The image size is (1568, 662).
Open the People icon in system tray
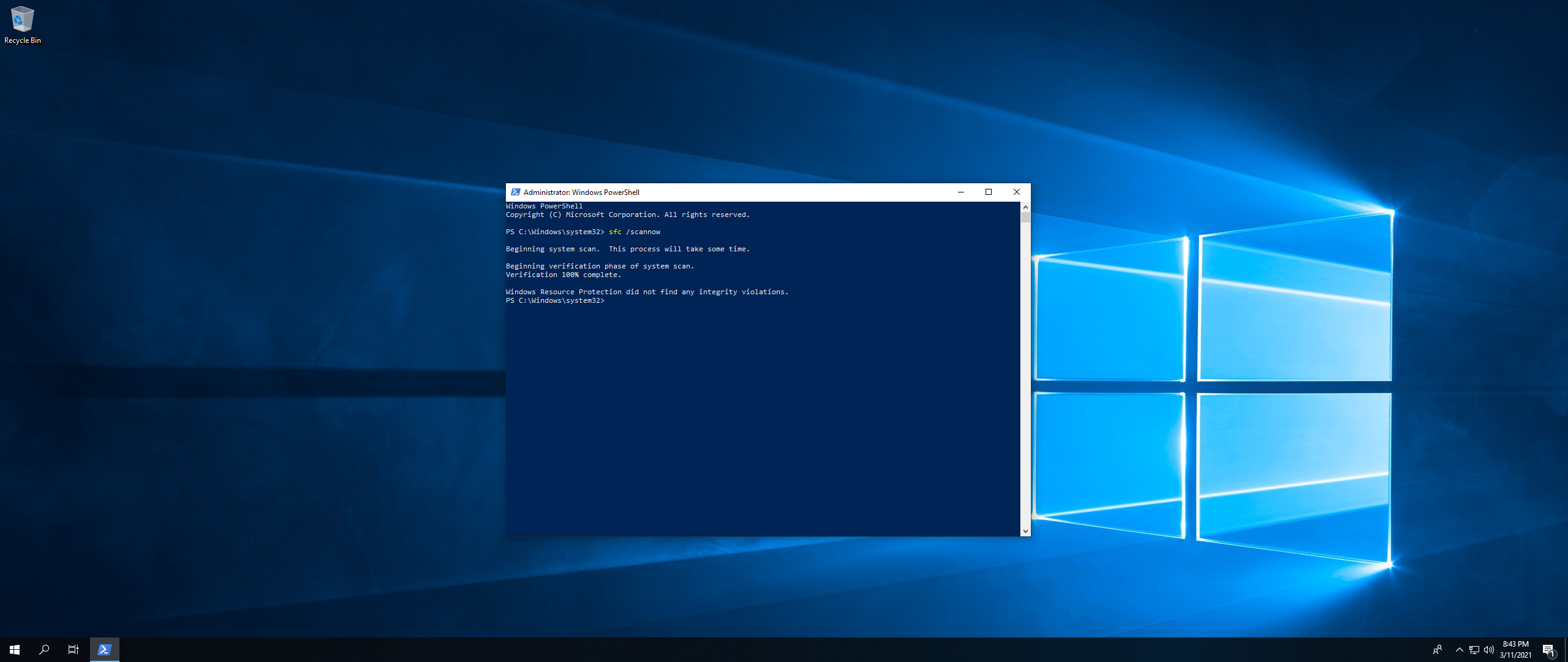pos(1438,650)
